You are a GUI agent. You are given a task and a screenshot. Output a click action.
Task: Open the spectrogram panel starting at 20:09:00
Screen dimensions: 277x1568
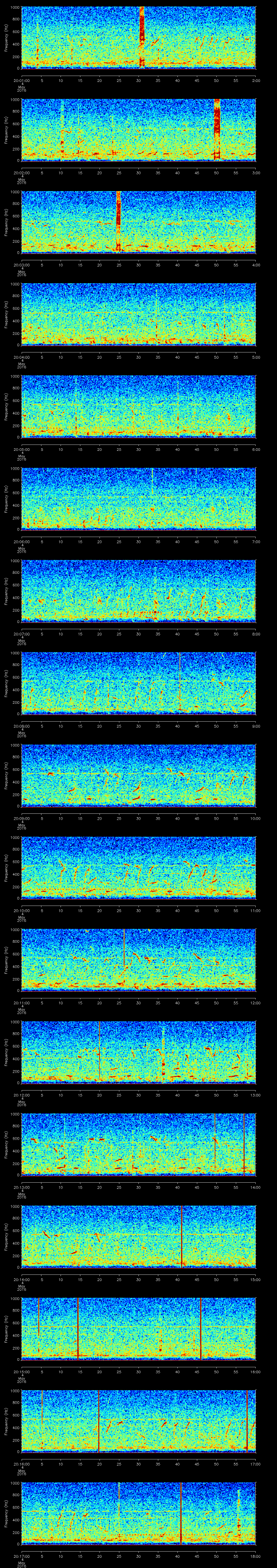pyautogui.click(x=138, y=775)
